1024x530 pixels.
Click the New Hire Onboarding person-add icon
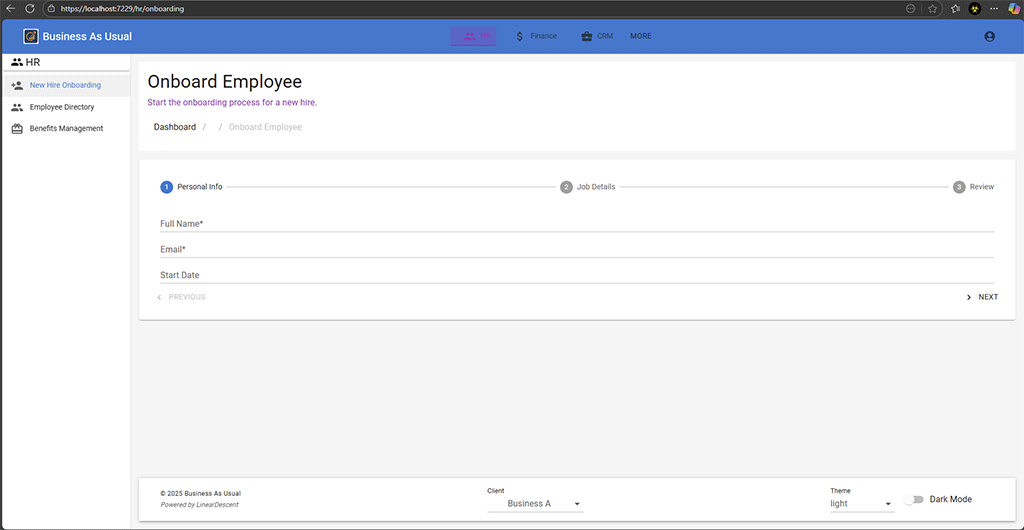[x=17, y=86]
